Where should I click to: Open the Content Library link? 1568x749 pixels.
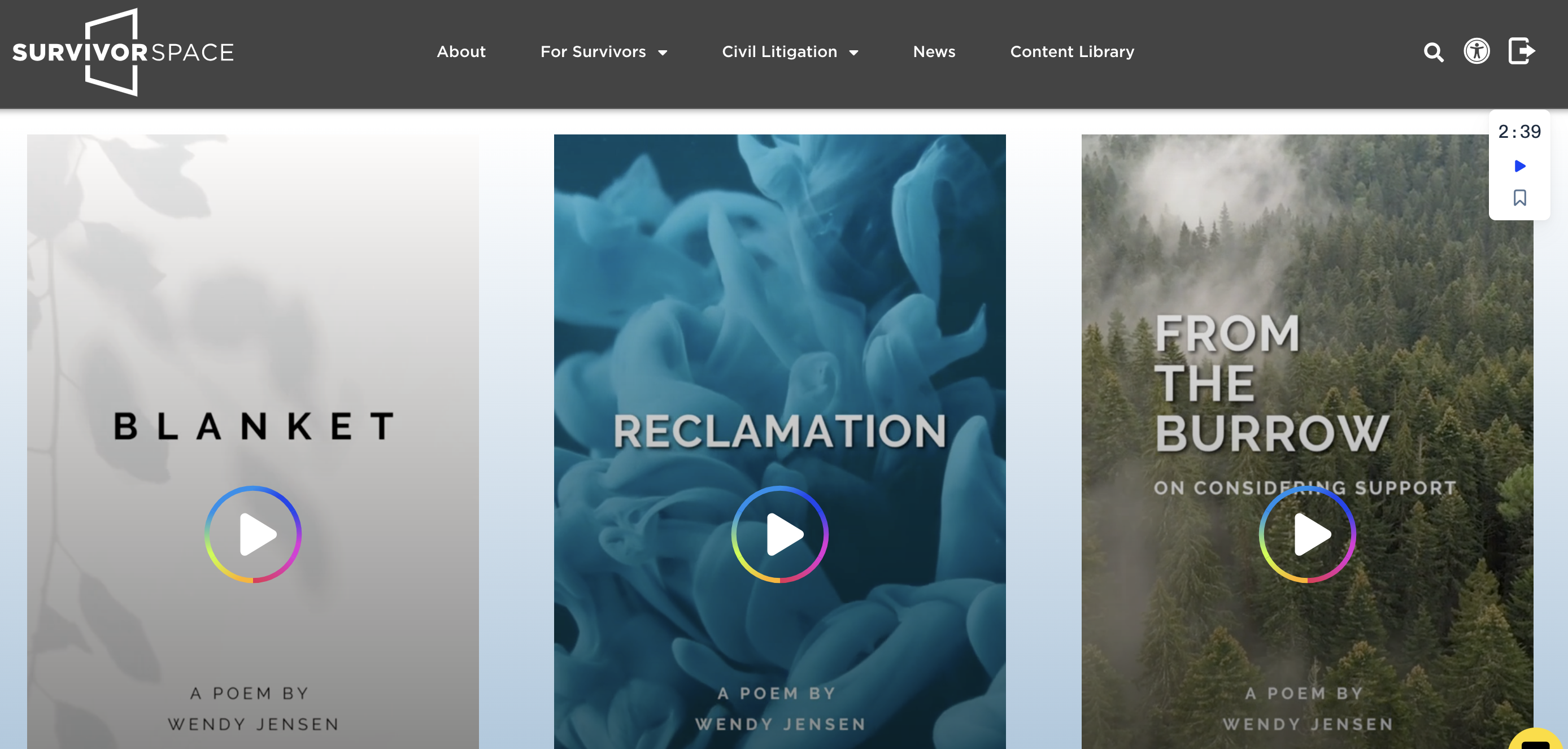1072,52
